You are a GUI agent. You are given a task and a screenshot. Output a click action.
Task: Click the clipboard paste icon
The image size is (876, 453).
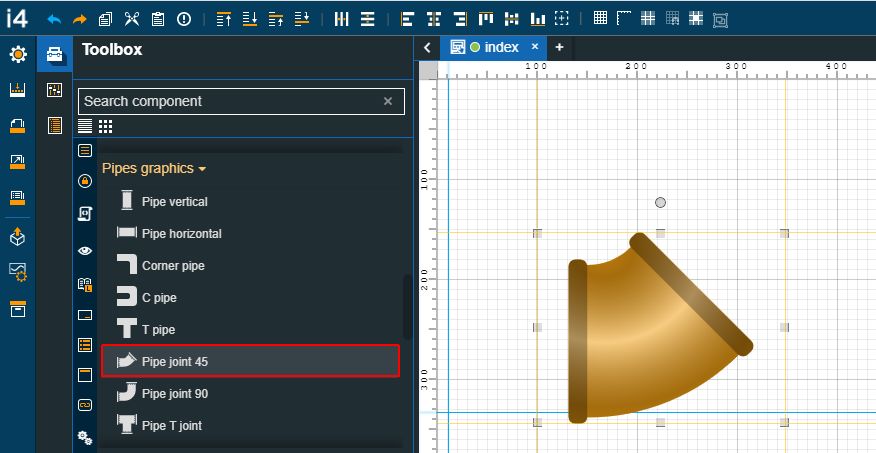(158, 19)
